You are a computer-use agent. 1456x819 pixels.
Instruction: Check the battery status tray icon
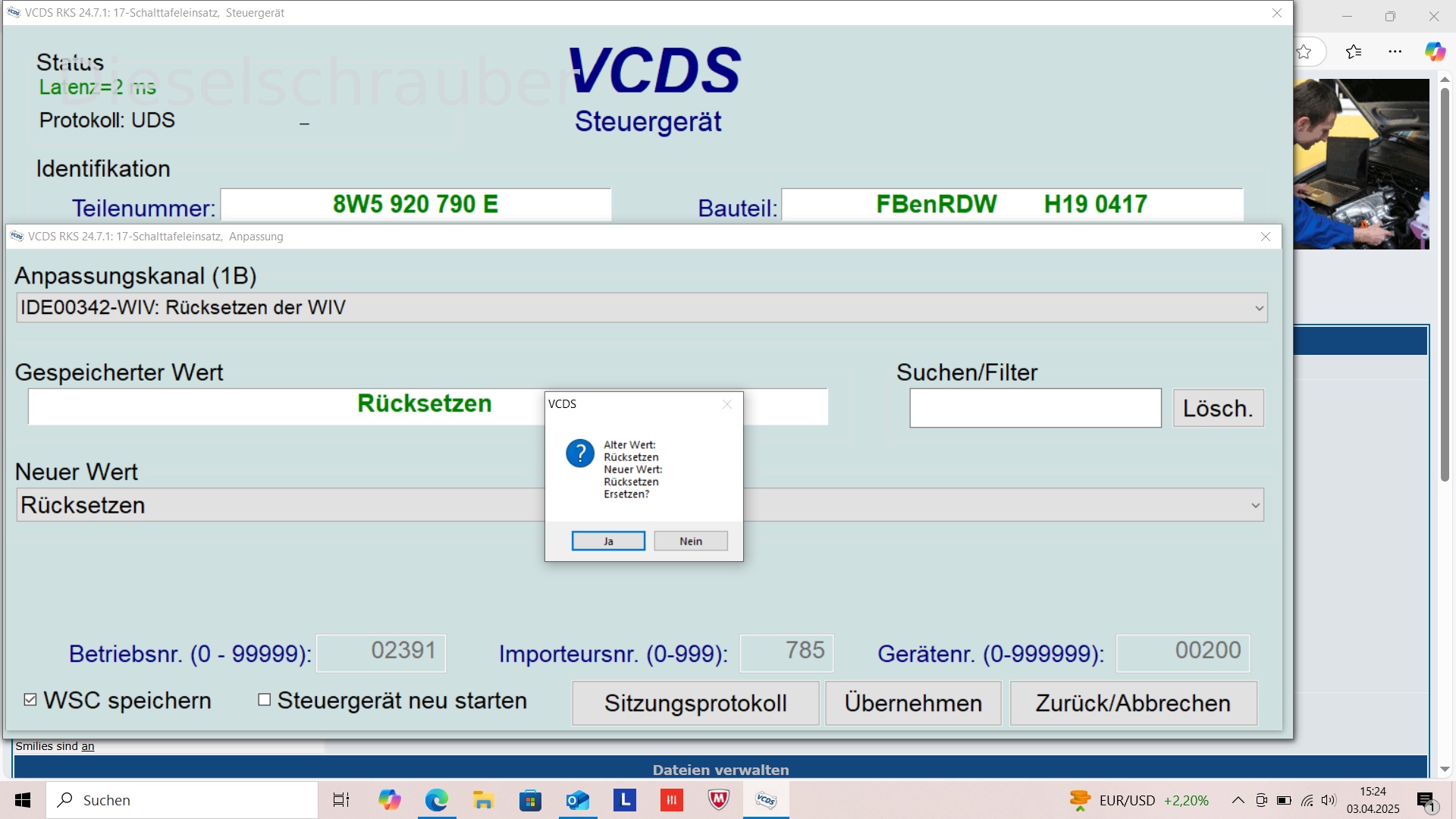1284,800
